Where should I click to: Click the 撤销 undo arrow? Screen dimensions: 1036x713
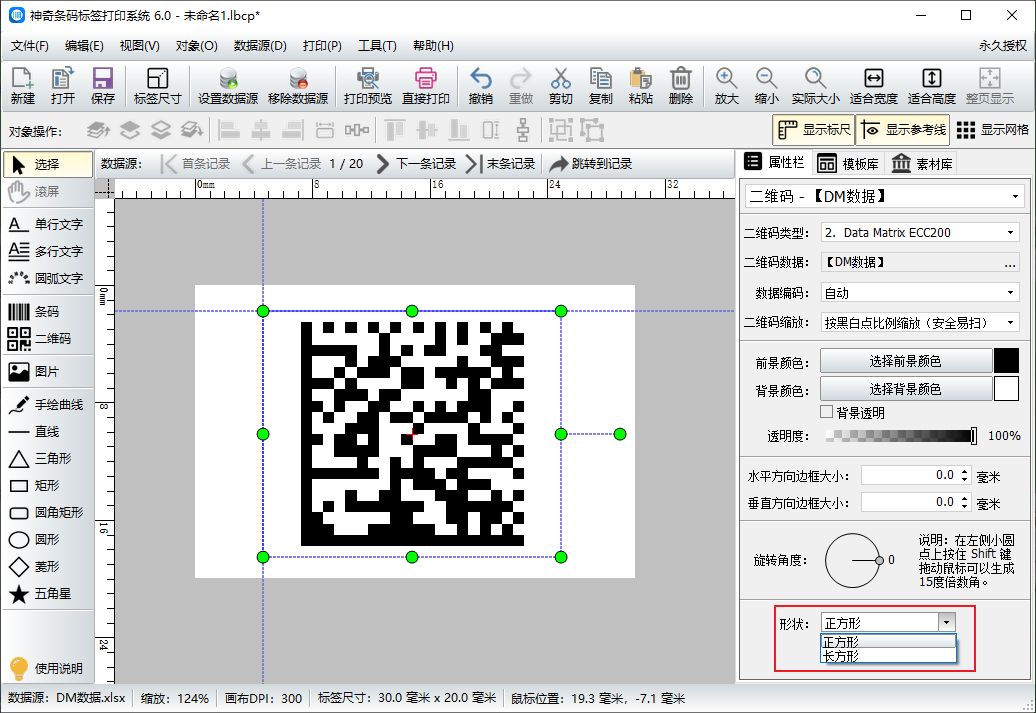pos(480,86)
